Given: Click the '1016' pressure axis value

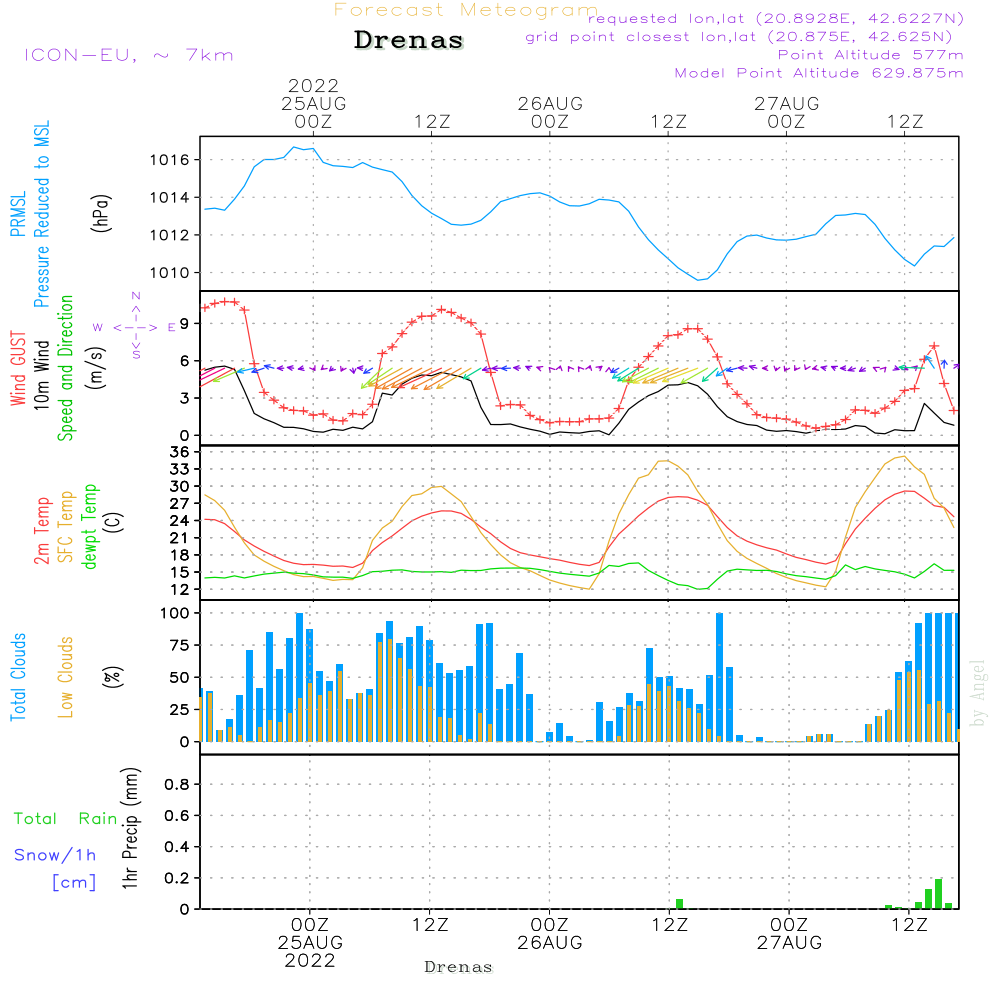Looking at the screenshot, I should [x=170, y=159].
